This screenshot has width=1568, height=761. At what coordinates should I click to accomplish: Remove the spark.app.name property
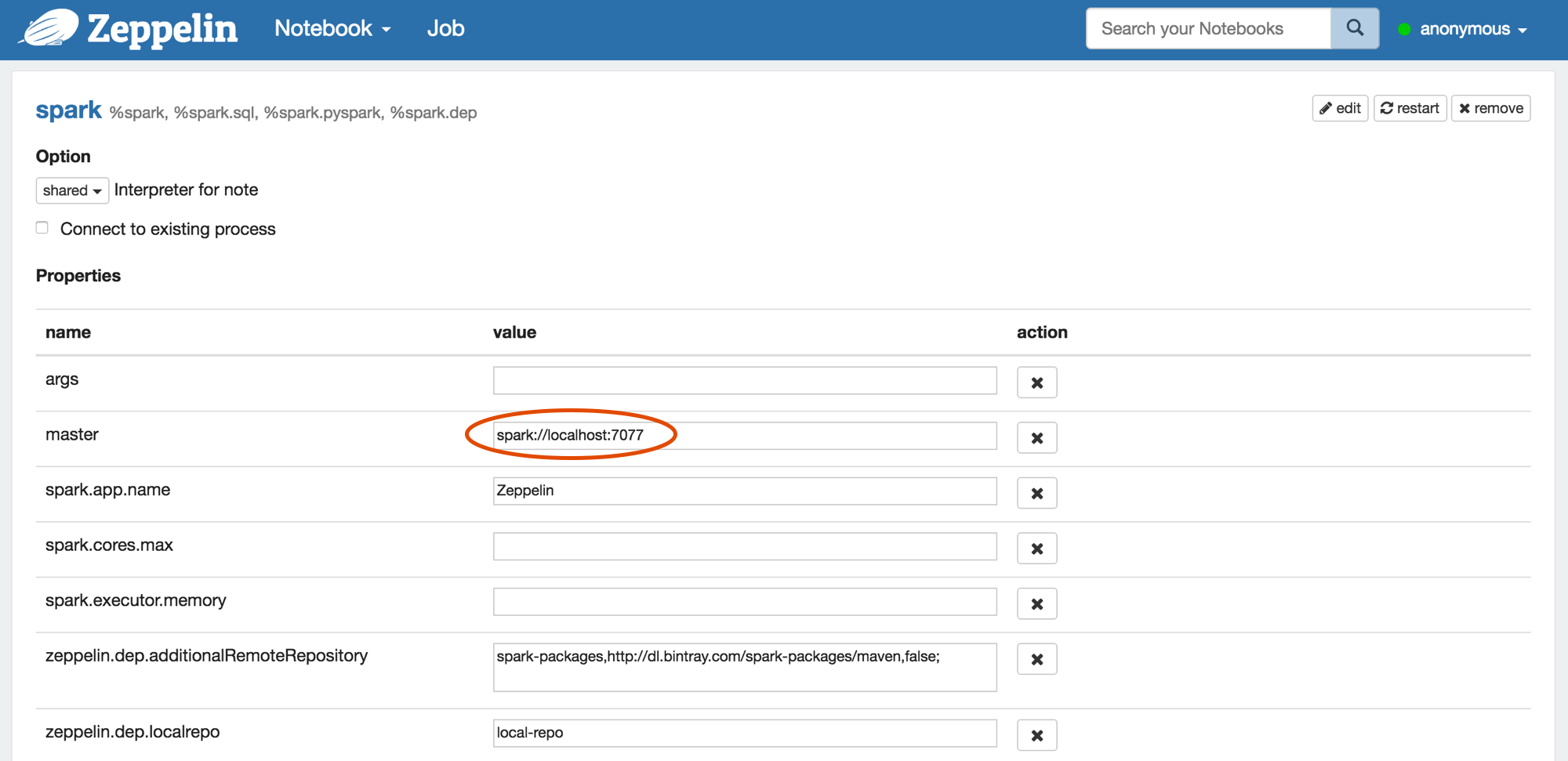point(1036,493)
